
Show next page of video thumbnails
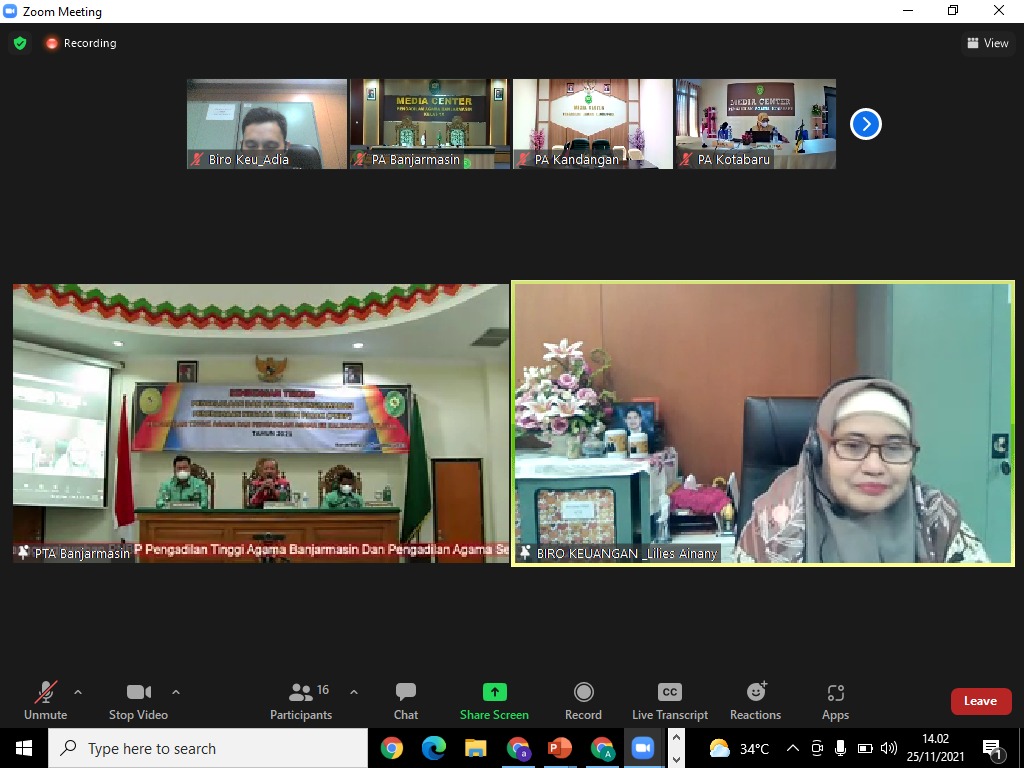[865, 124]
